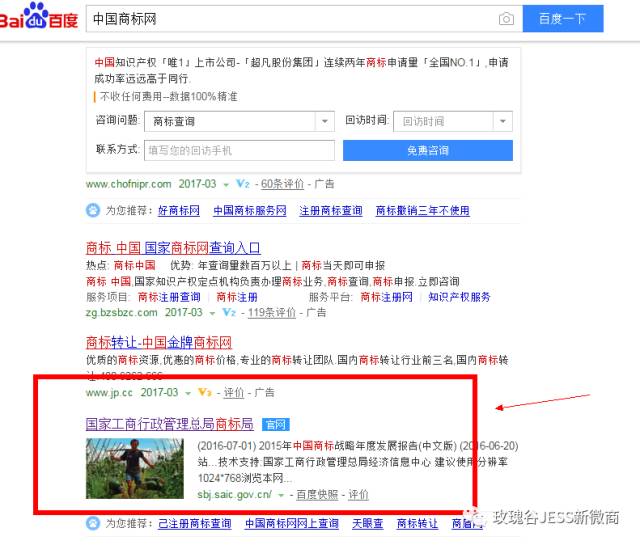Image resolution: width=640 pixels, height=545 pixels.
Task: Open result 商标 中国 国家商标网查询入口
Action: point(173,248)
